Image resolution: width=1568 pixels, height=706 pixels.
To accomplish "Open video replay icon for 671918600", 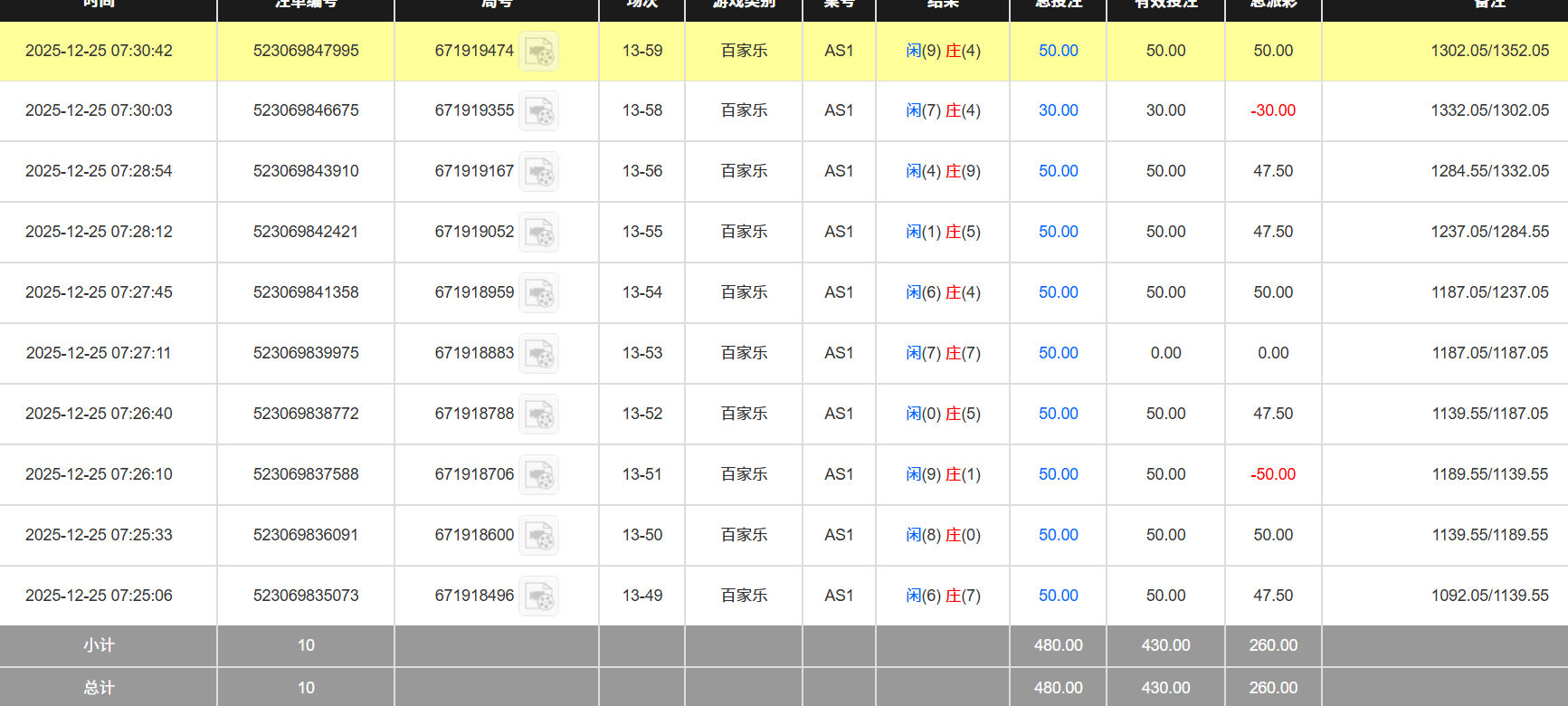I will (539, 536).
